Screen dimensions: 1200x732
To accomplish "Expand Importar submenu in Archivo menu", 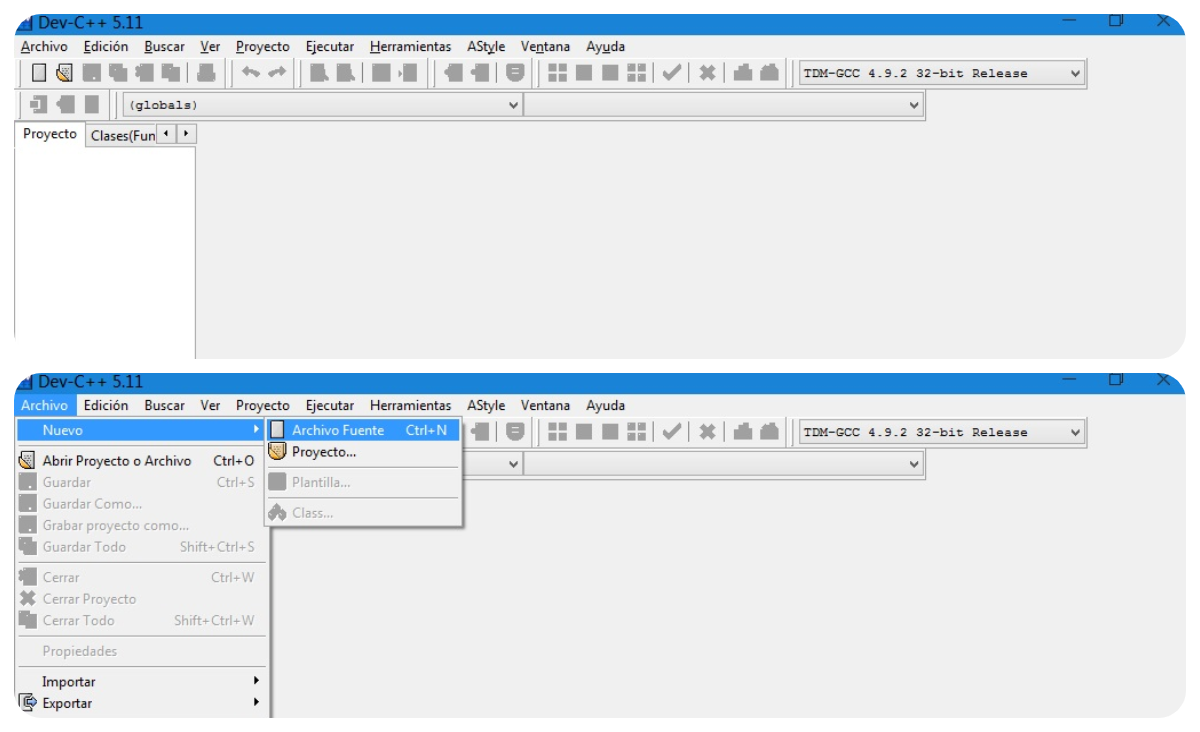I will pyautogui.click(x=143, y=681).
